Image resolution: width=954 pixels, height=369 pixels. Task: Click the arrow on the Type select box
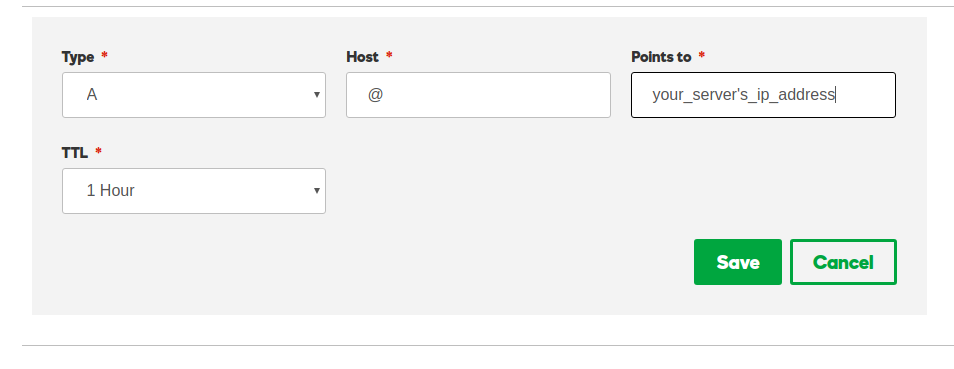pos(316,95)
